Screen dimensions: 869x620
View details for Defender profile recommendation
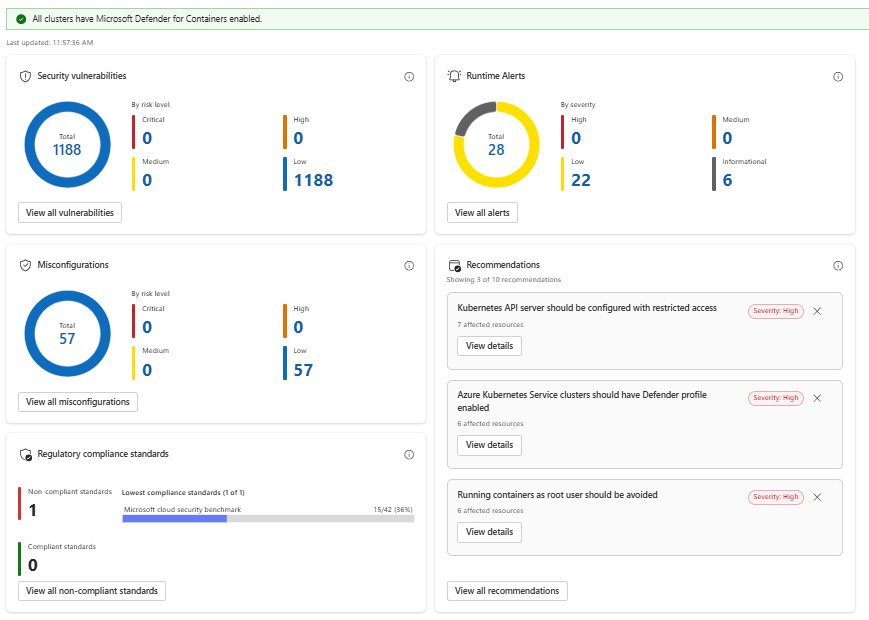(x=489, y=445)
